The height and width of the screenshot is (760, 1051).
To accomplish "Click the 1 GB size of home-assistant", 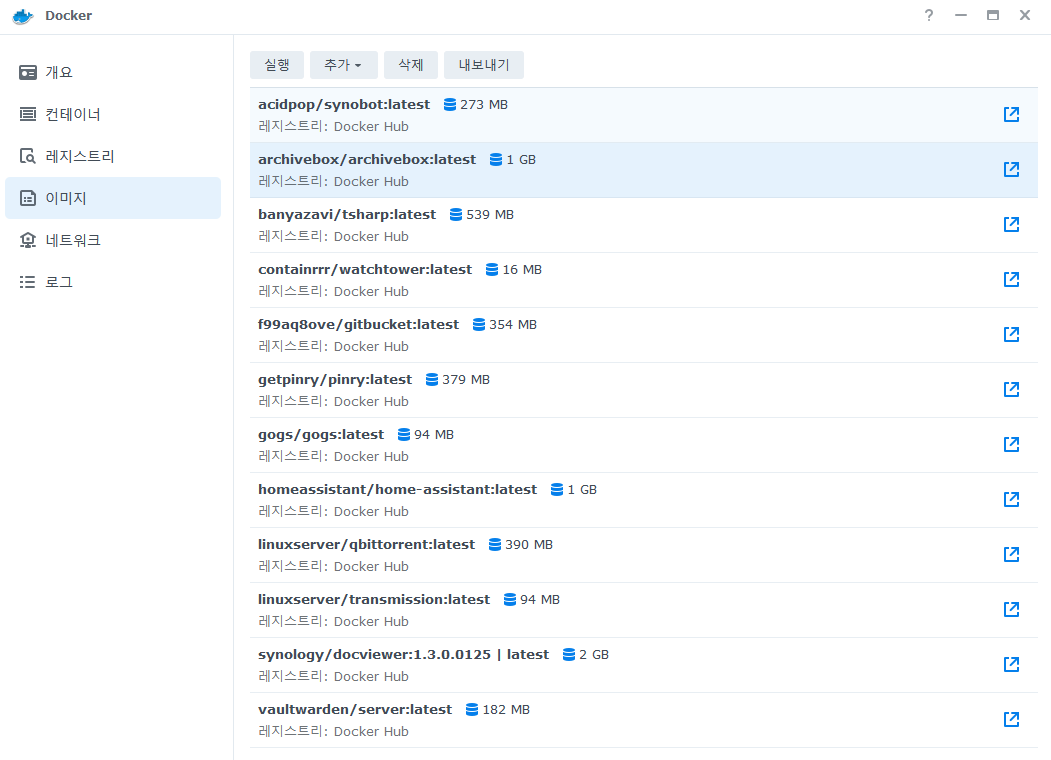I will 582,489.
